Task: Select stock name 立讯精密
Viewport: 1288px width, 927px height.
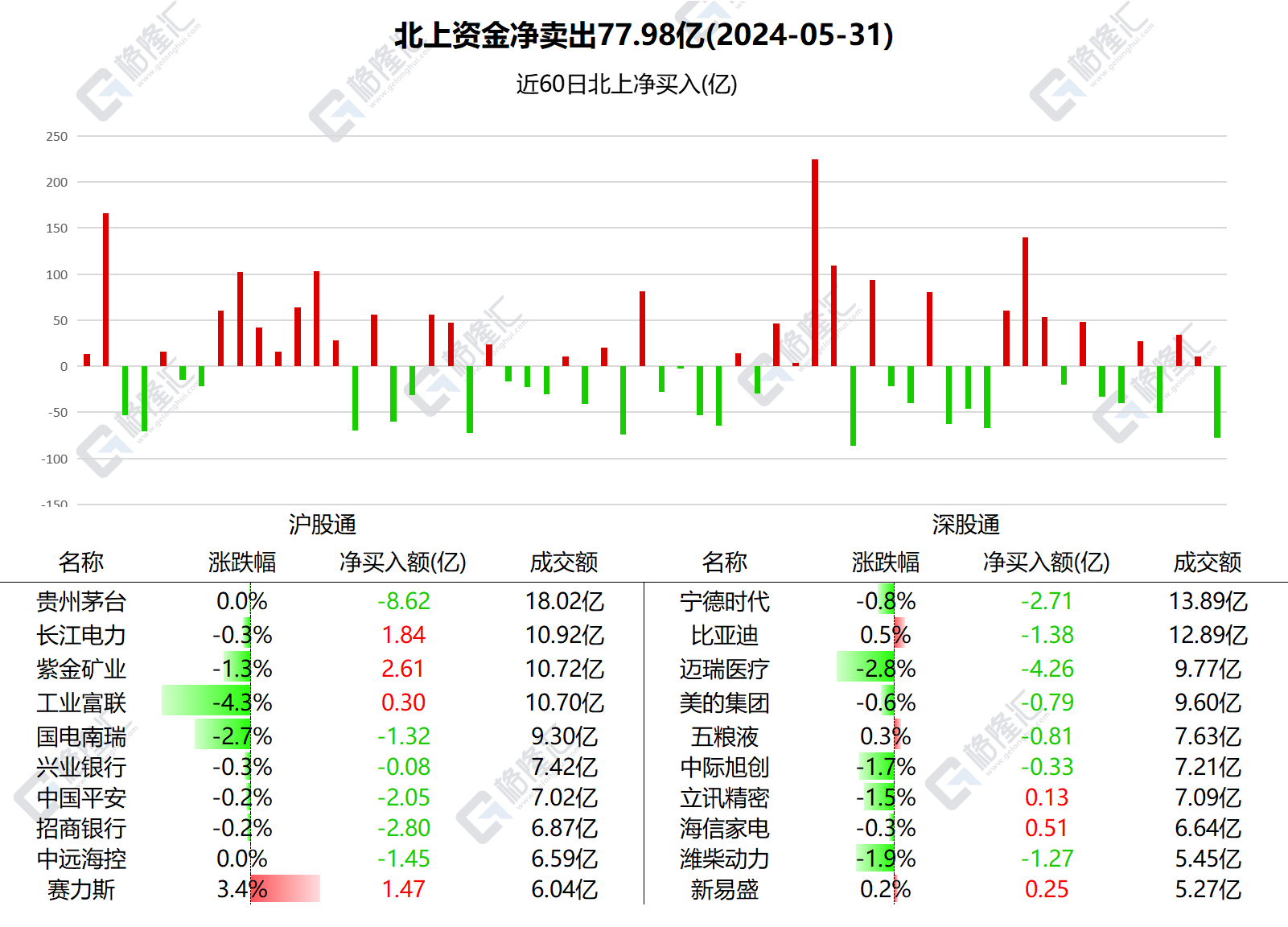Action: point(725,797)
